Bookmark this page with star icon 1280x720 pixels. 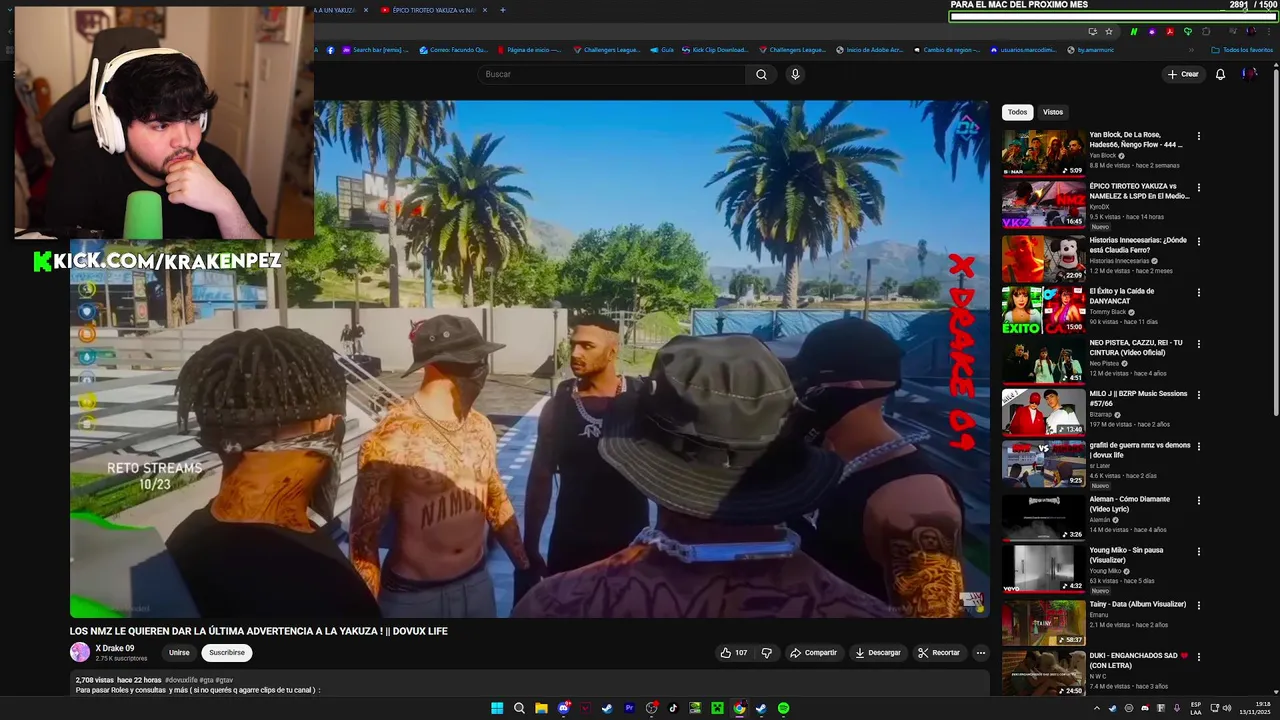[1109, 31]
